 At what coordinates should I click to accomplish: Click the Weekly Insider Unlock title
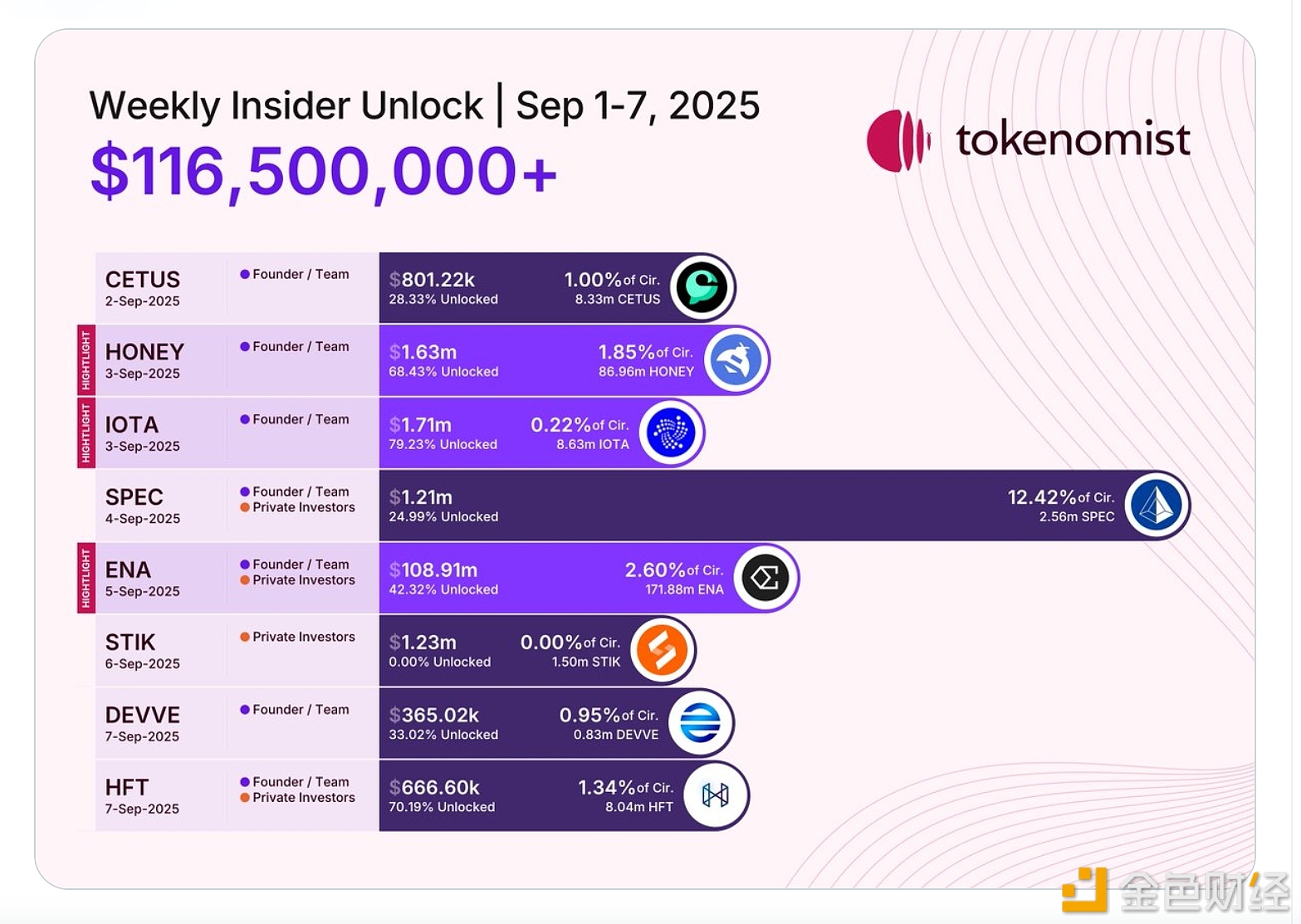(286, 105)
